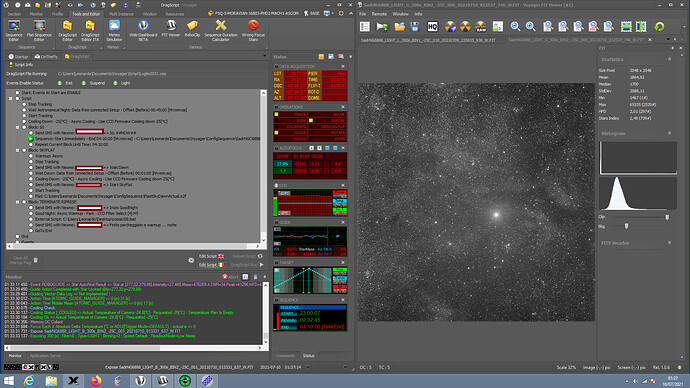Click the Monitor log horizontal scrollbar
The width and height of the screenshot is (690, 388).
pyautogui.click(x=133, y=348)
